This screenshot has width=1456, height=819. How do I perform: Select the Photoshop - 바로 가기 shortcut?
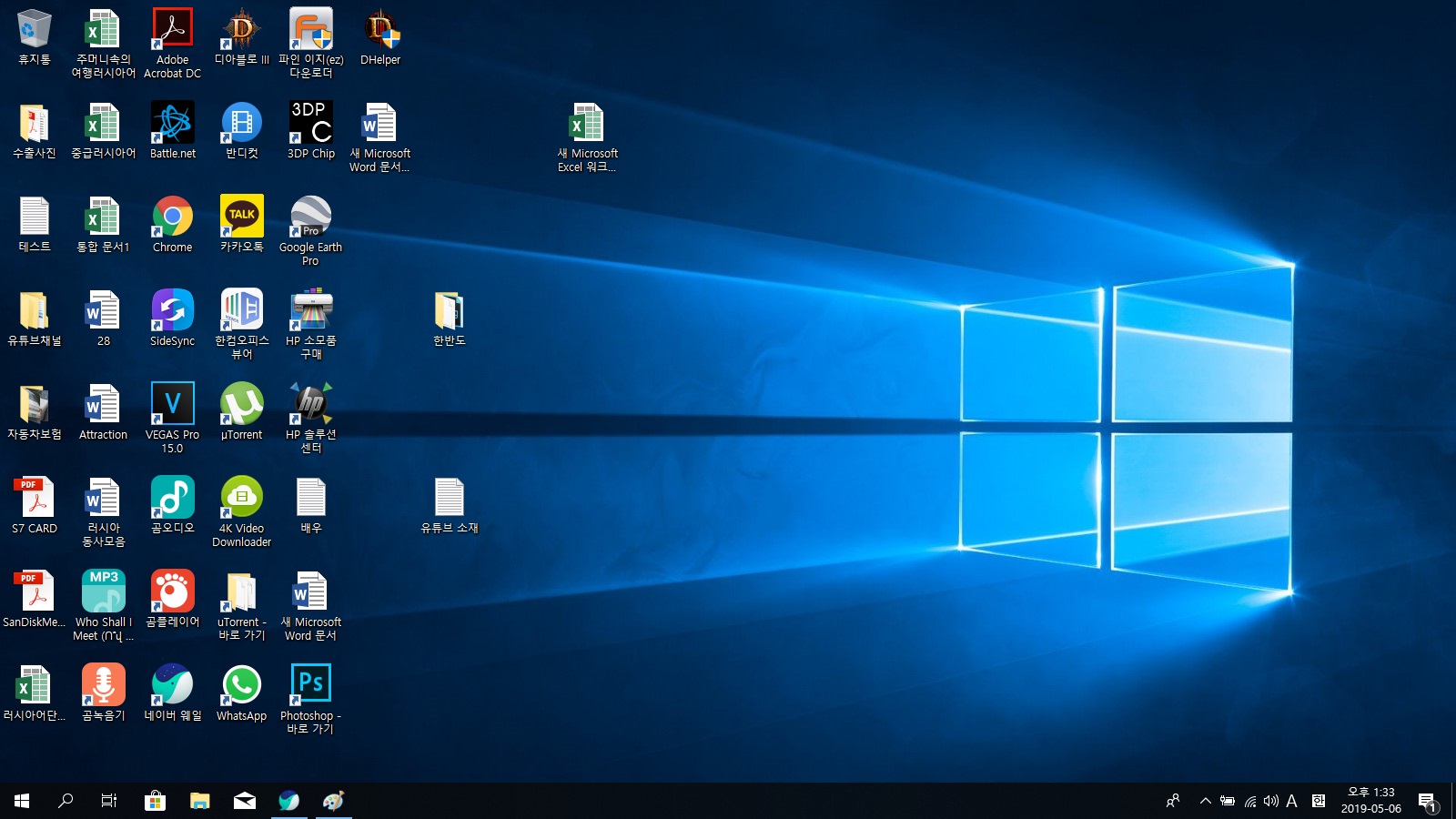point(311,699)
